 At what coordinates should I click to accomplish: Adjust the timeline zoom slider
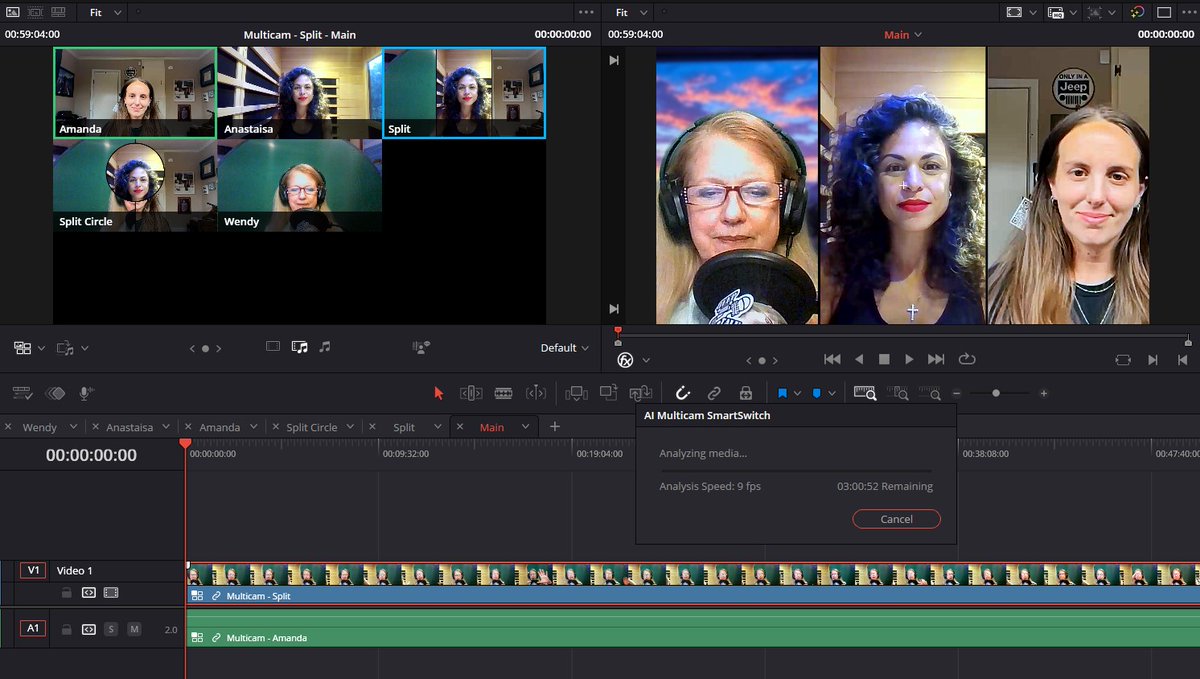click(x=996, y=392)
